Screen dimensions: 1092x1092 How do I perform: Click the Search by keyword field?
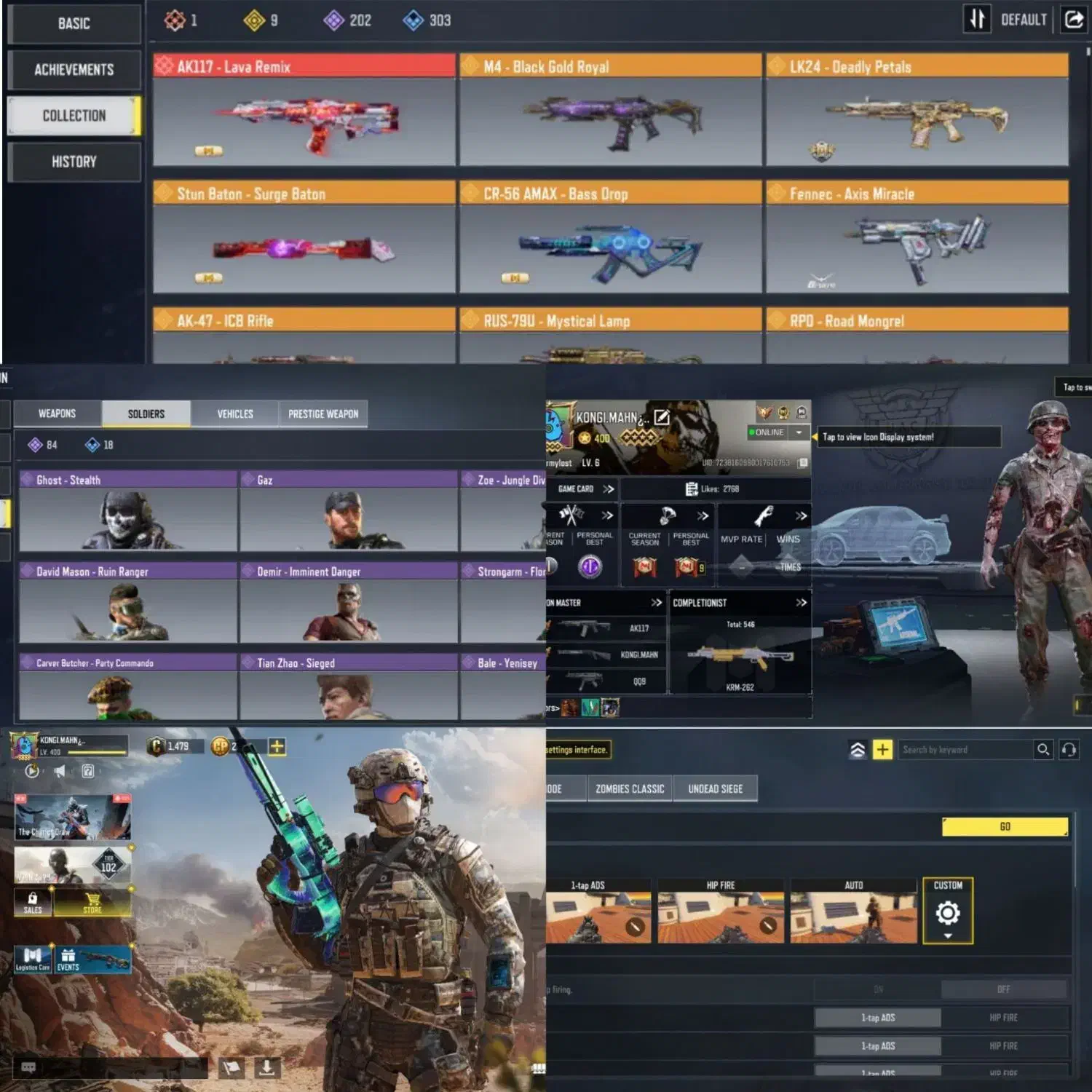(x=966, y=749)
